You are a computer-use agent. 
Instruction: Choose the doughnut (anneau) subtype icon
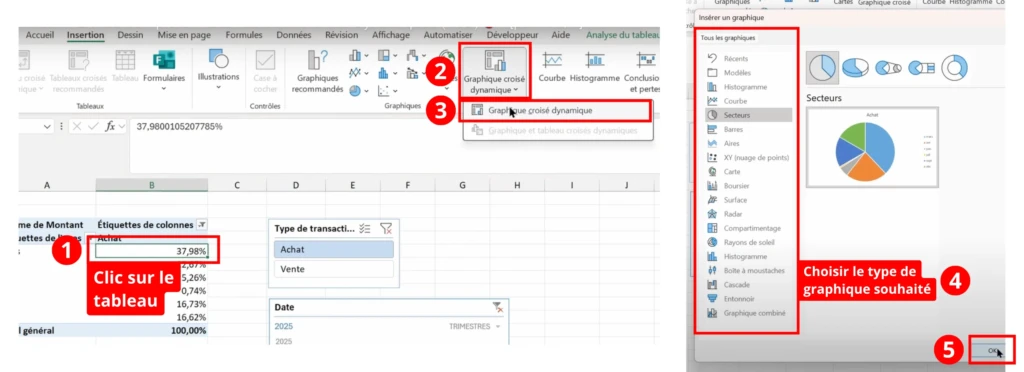(x=955, y=67)
